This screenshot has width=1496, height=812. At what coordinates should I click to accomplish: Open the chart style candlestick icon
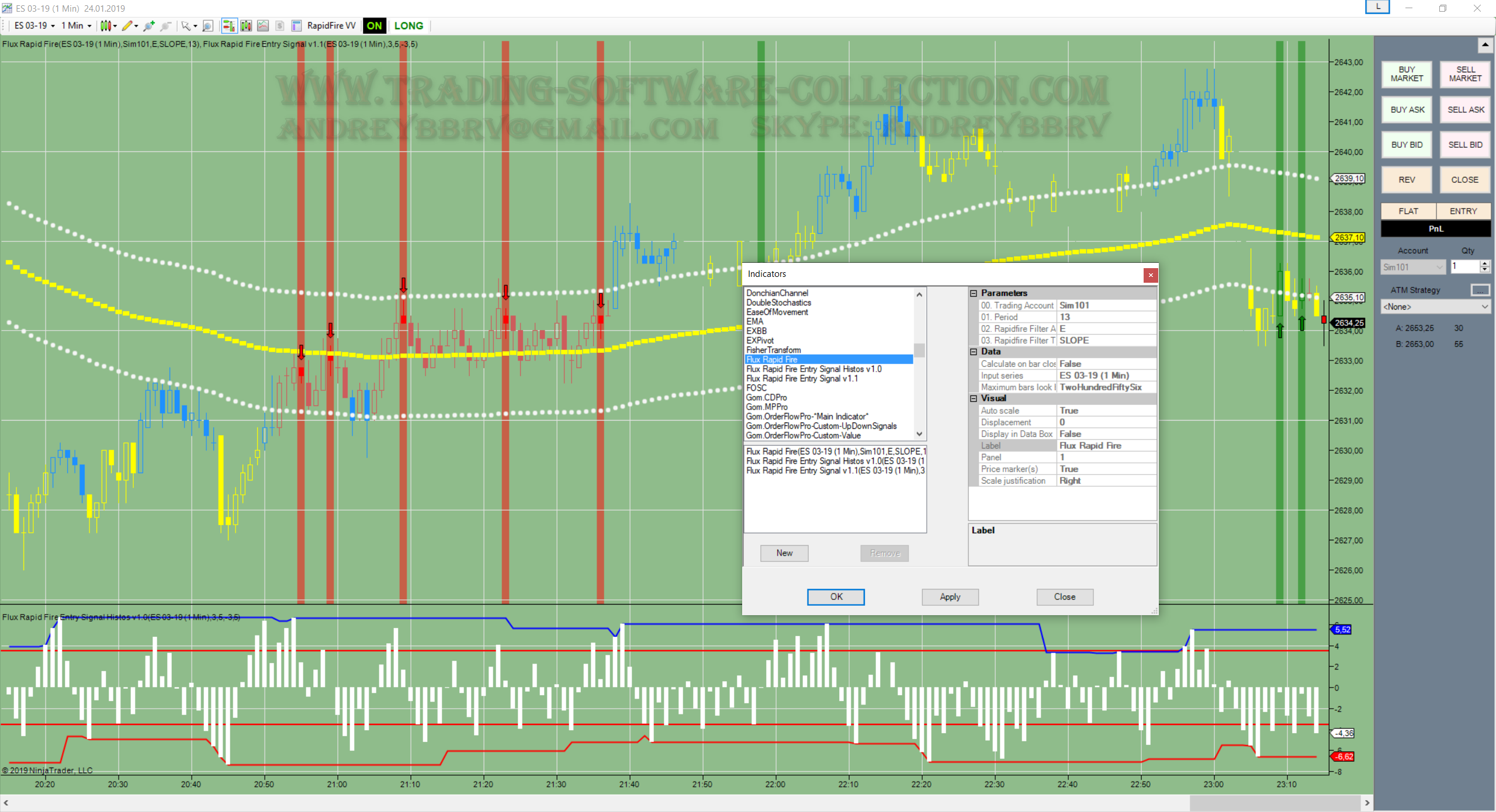(x=106, y=26)
